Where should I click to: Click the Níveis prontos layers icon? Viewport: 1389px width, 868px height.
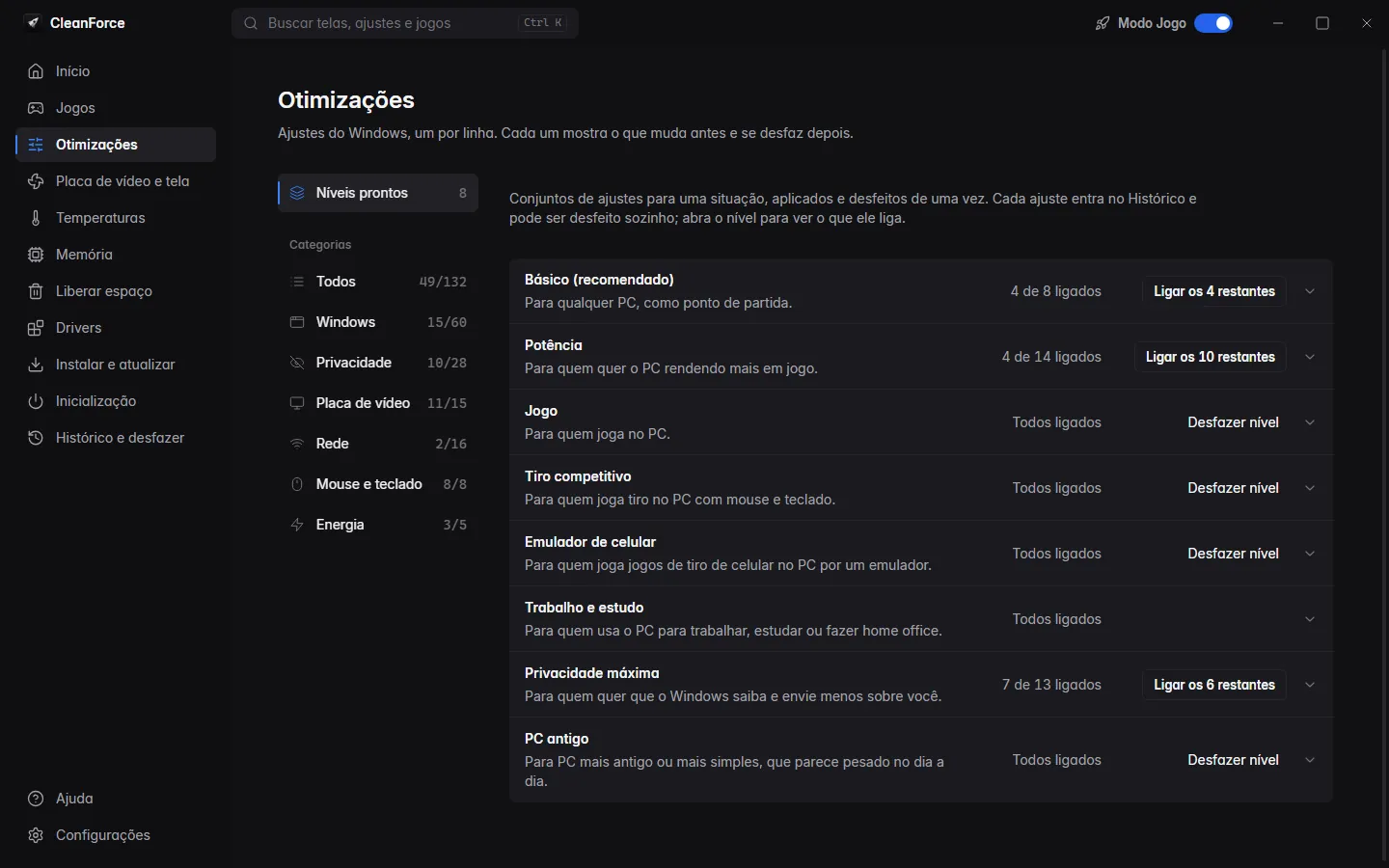(297, 193)
